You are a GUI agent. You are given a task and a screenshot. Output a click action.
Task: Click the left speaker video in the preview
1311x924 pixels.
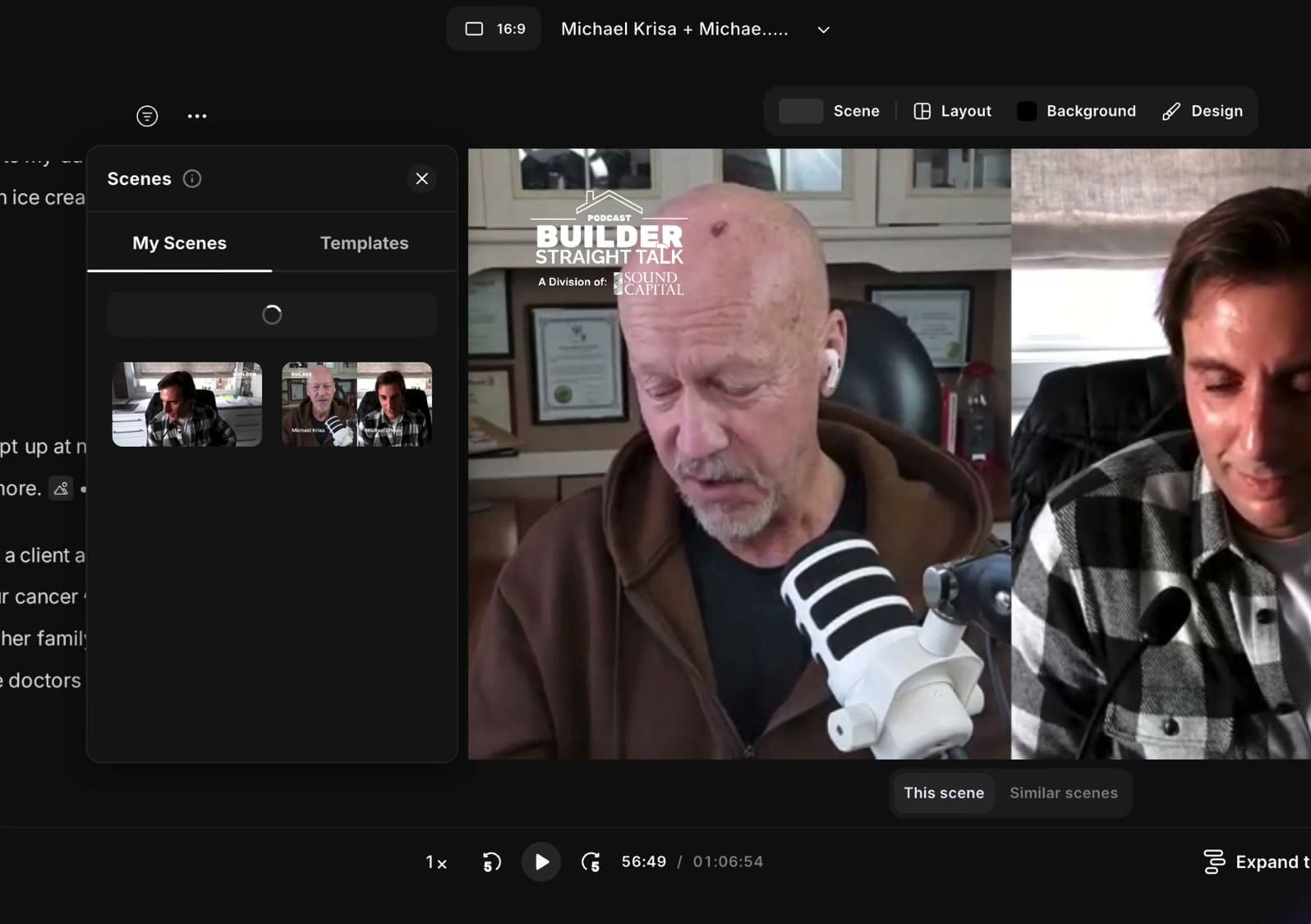click(x=739, y=453)
